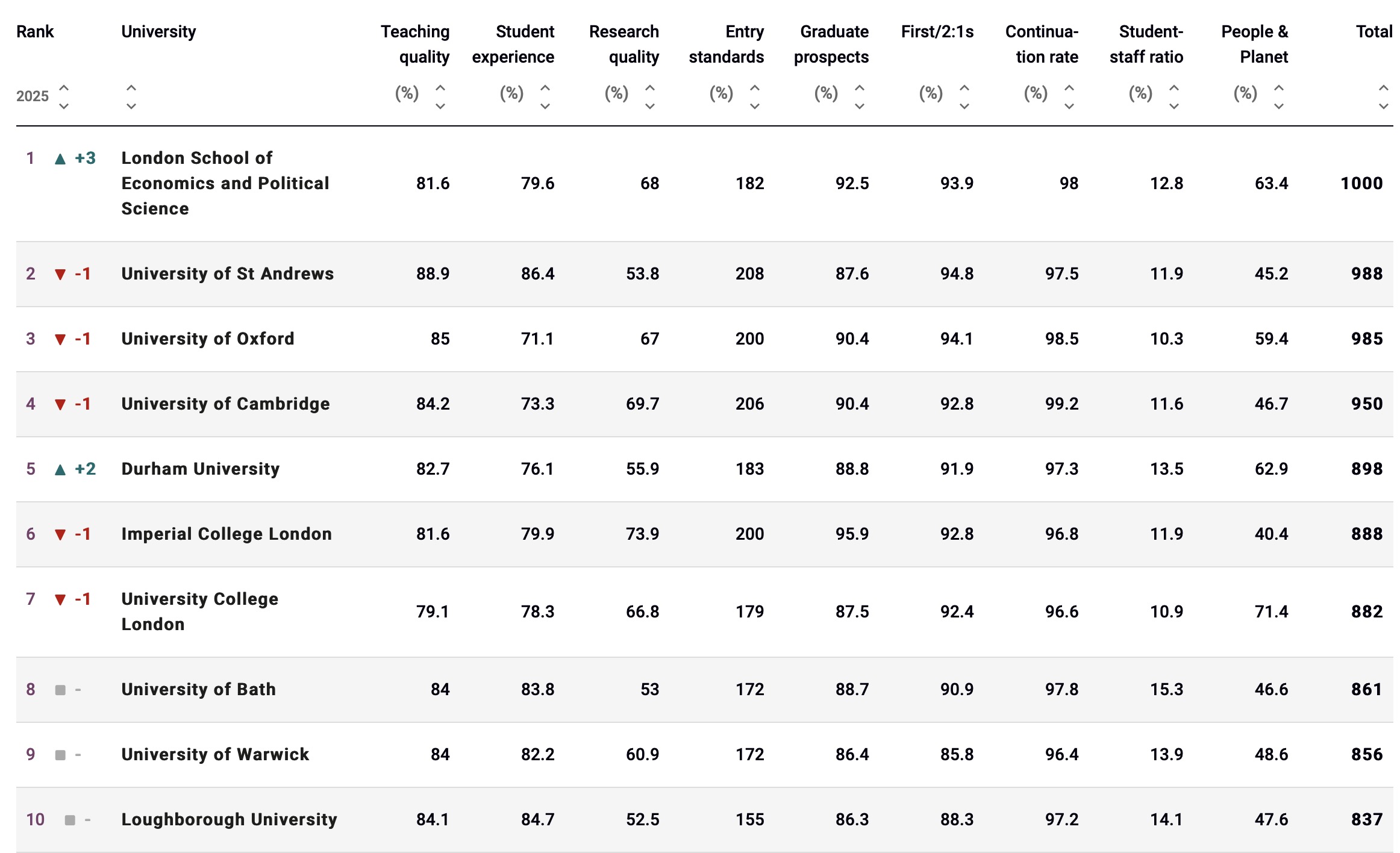This screenshot has height=853, width=1400.
Task: Click the green up arrow beside Durham University
Action: [x=60, y=469]
